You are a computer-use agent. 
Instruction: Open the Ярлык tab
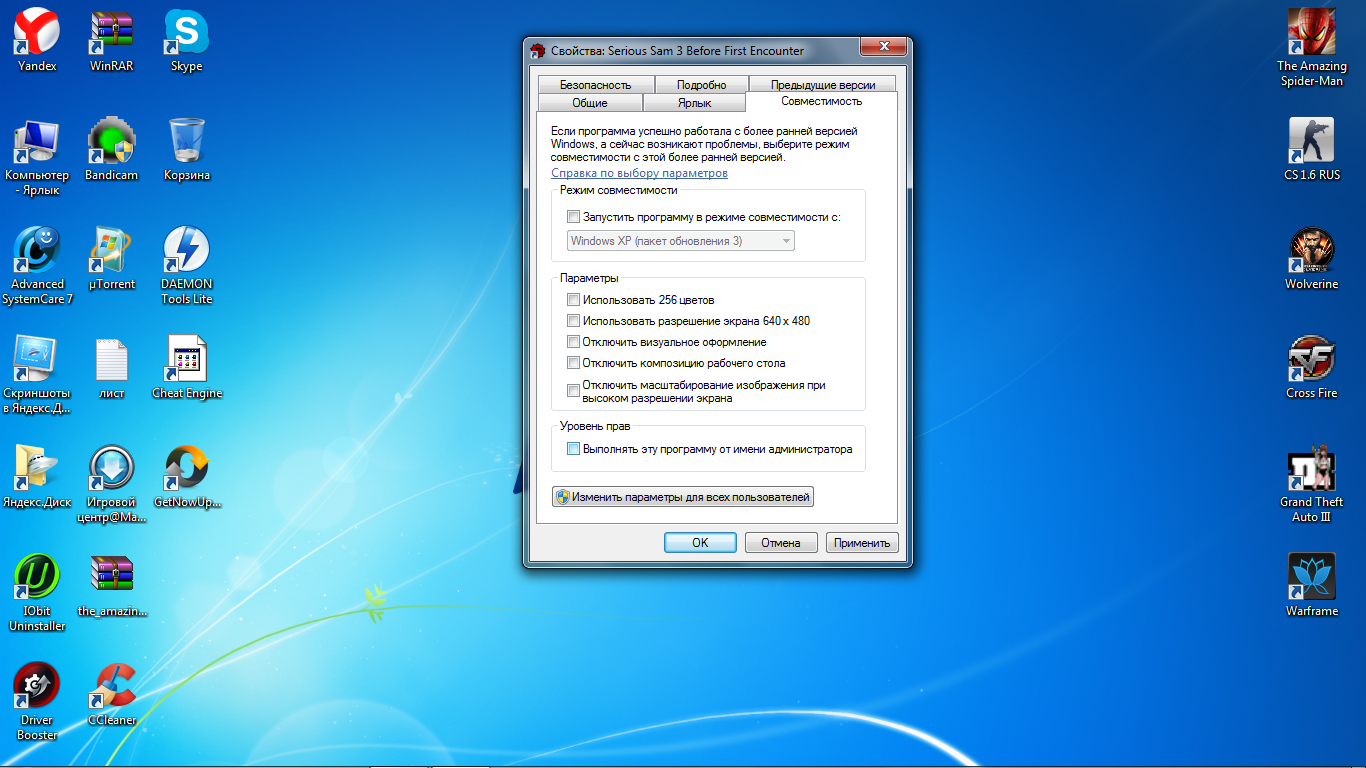pyautogui.click(x=694, y=103)
